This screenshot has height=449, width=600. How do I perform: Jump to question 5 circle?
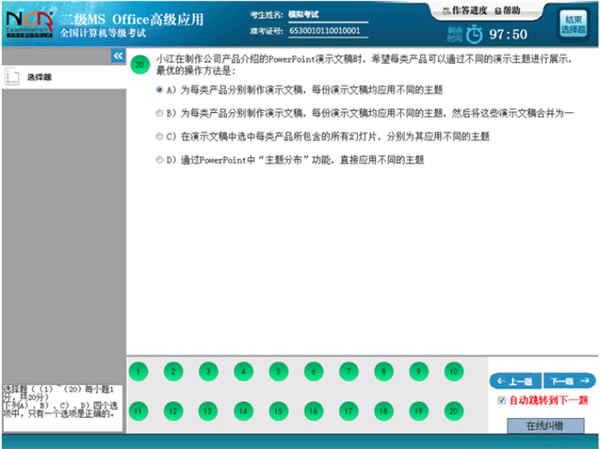coord(279,371)
